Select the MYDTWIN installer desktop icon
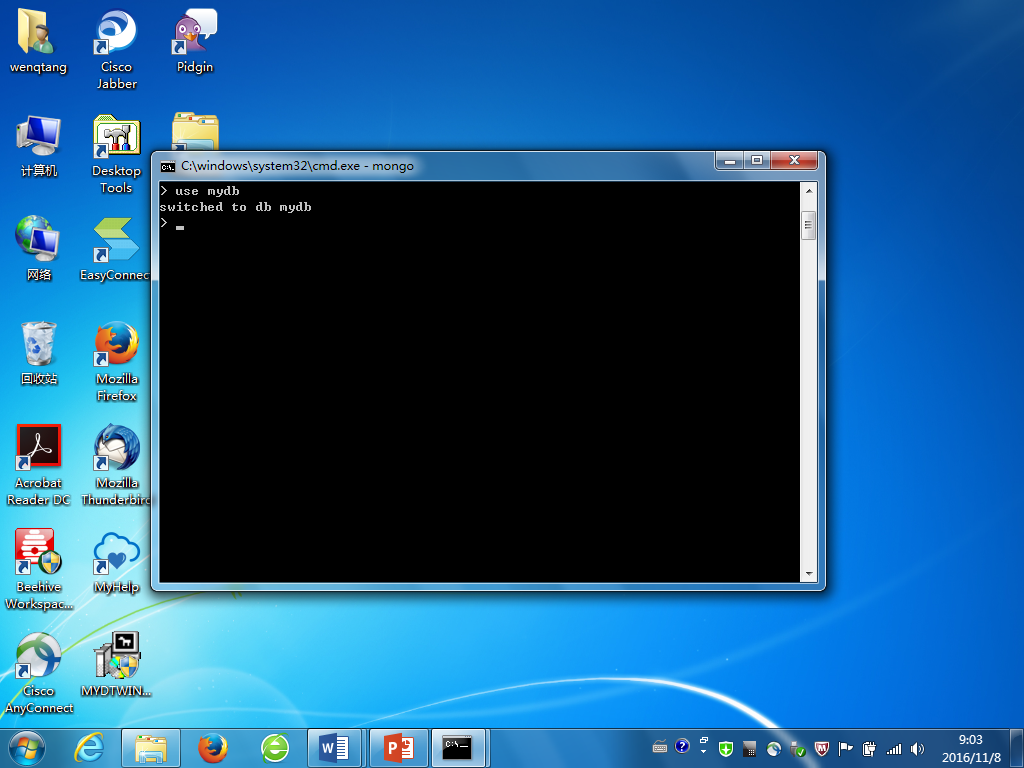Screen dimensions: 1024x768 tap(116, 664)
